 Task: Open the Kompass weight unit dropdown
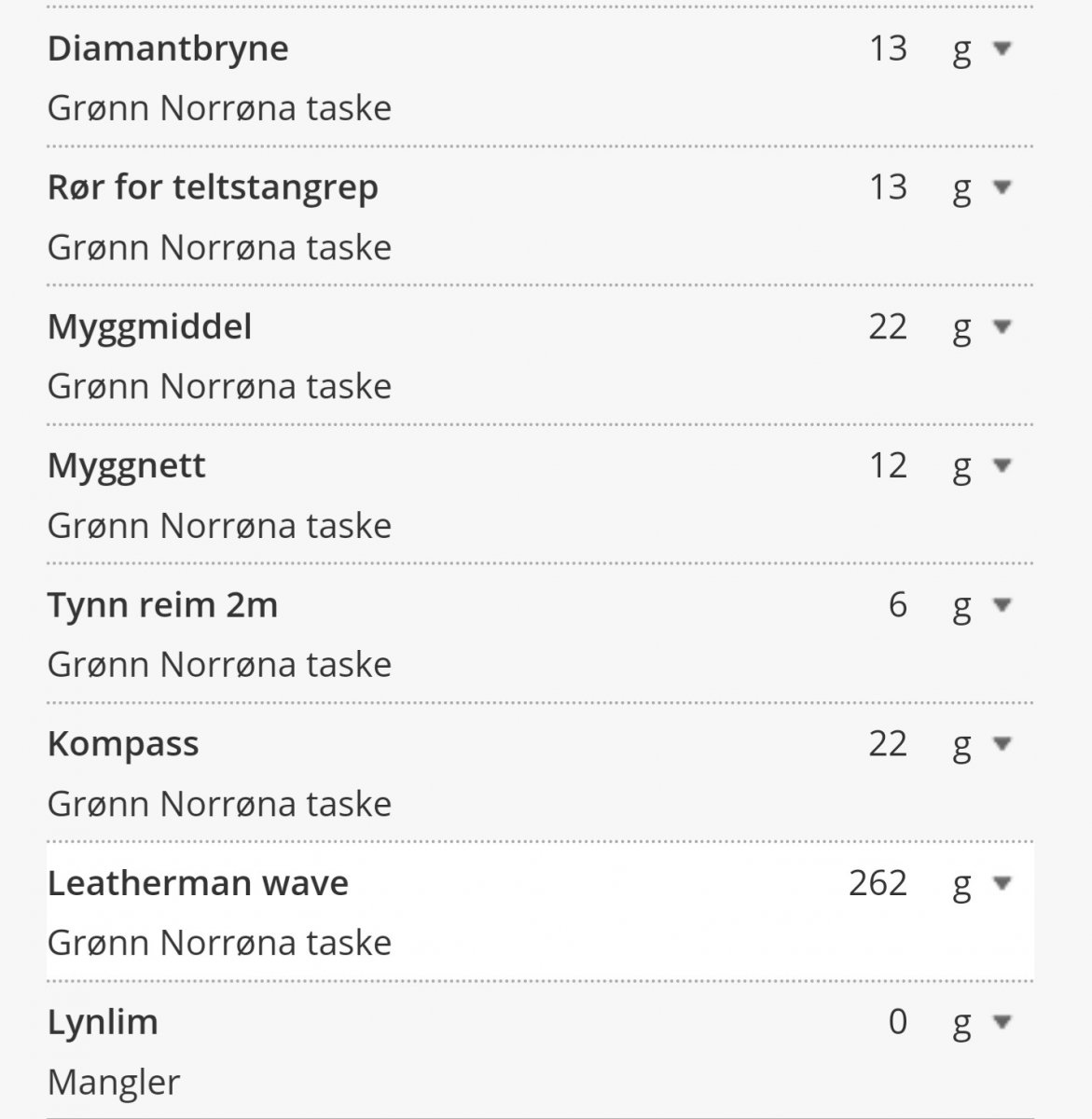(1002, 744)
